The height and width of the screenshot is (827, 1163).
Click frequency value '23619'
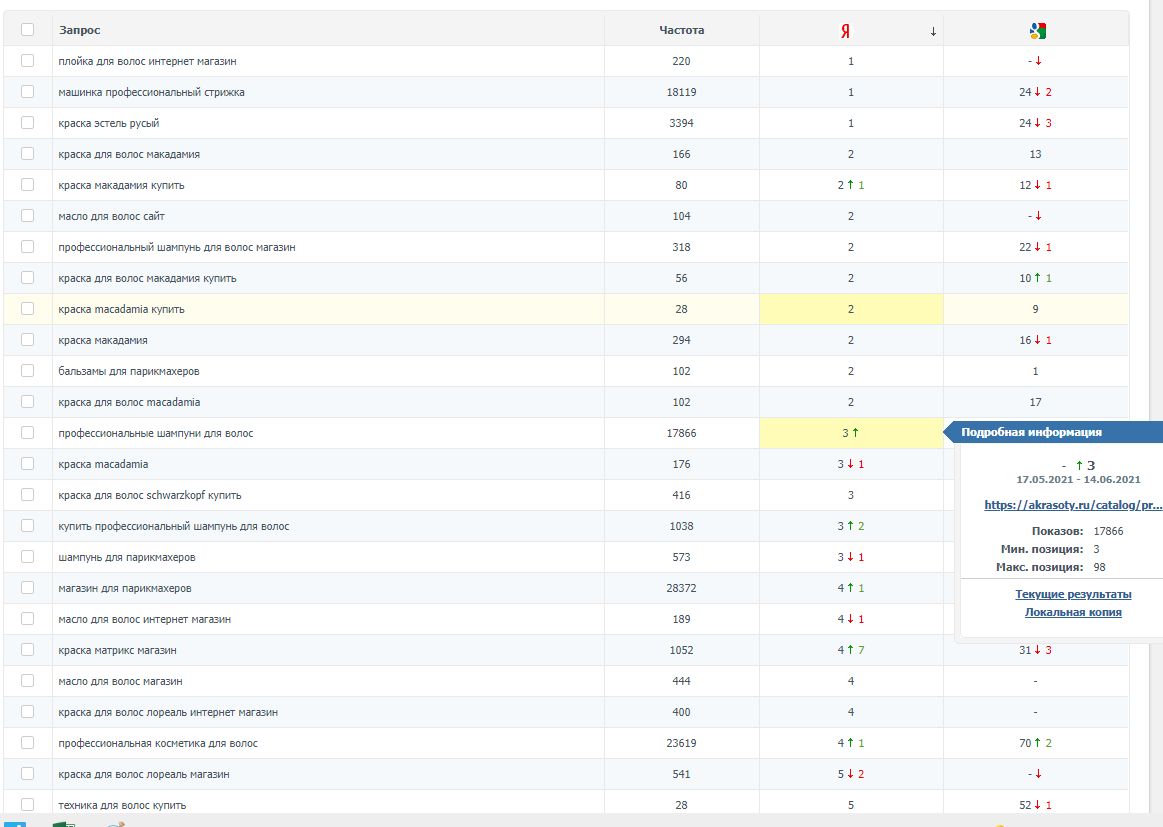coord(682,742)
